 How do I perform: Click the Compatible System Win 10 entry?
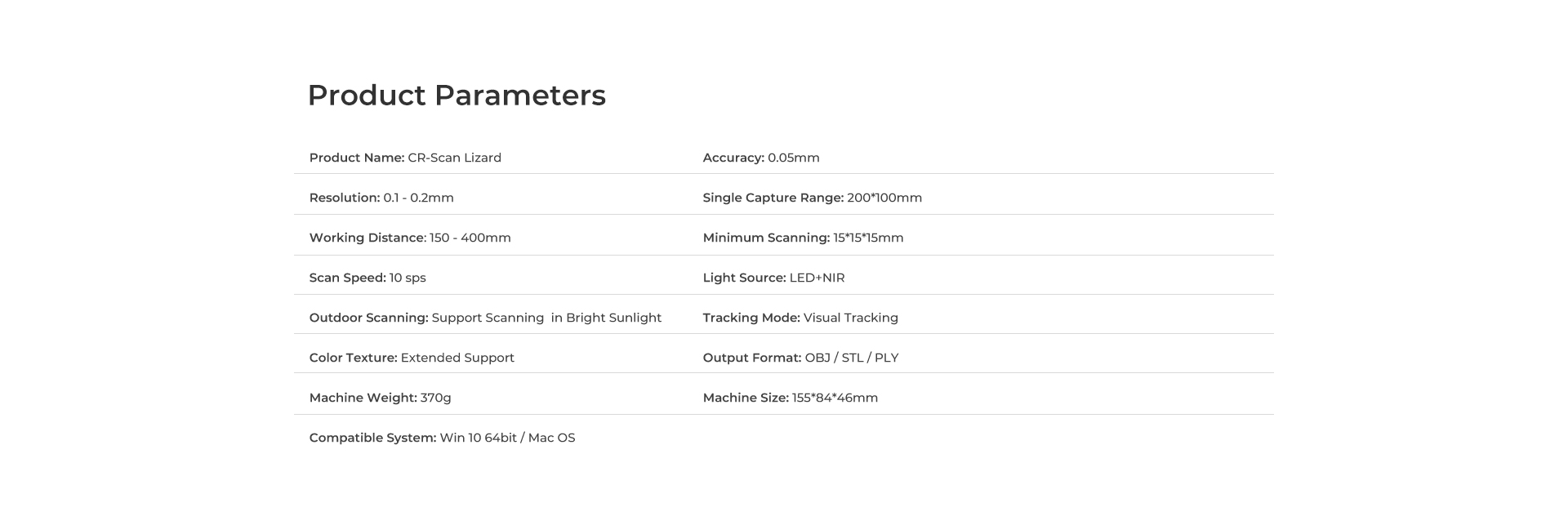[x=442, y=438]
